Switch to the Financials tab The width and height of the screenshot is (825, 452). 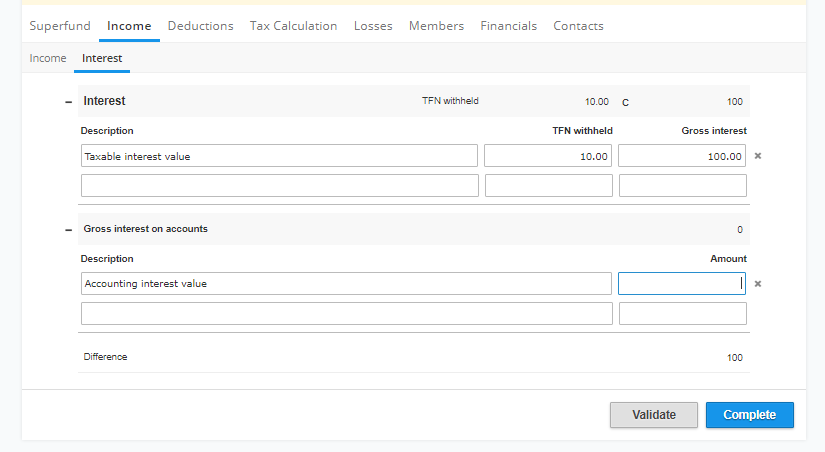(x=508, y=26)
